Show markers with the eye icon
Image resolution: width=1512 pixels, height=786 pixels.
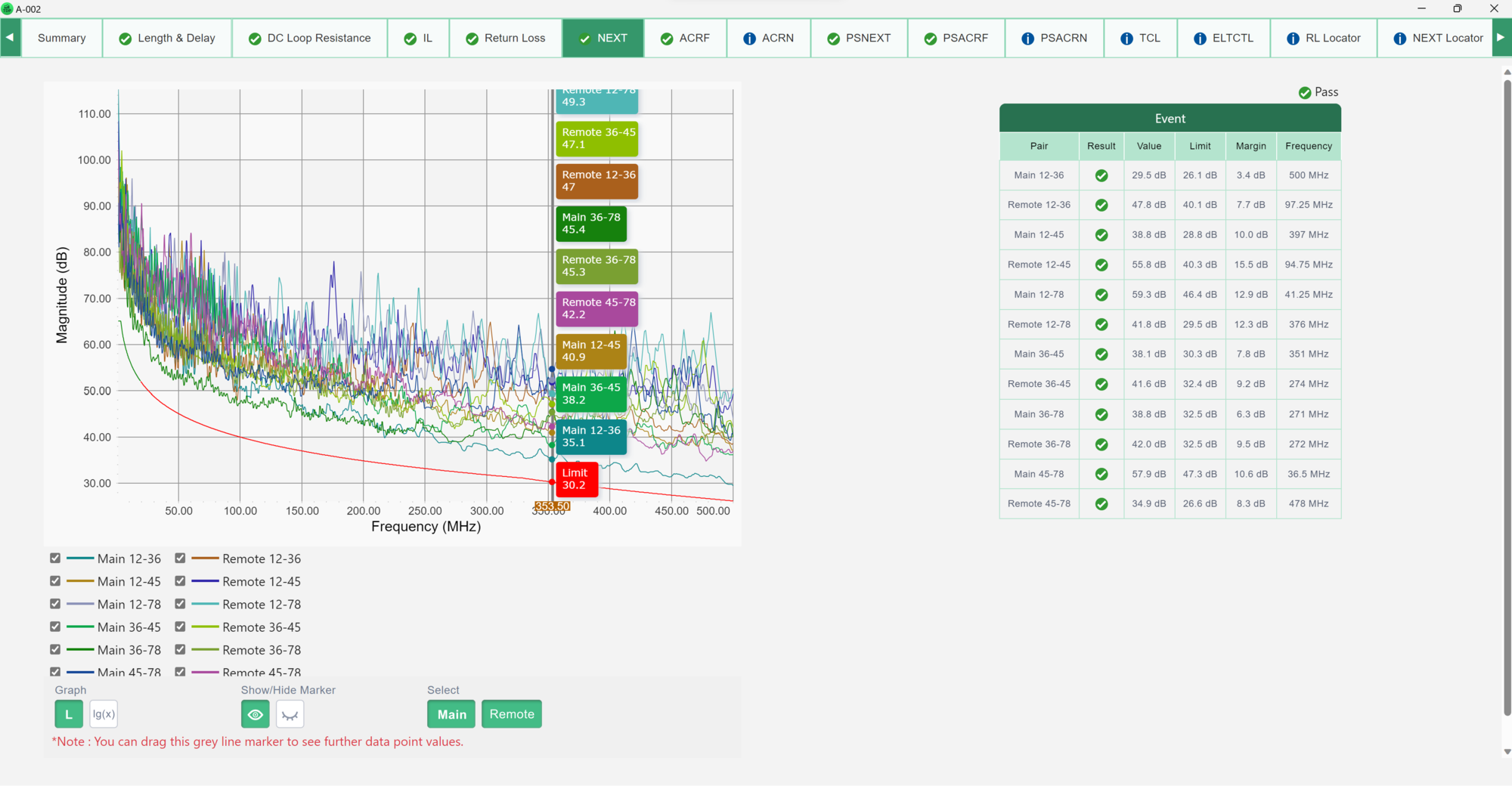click(x=255, y=714)
